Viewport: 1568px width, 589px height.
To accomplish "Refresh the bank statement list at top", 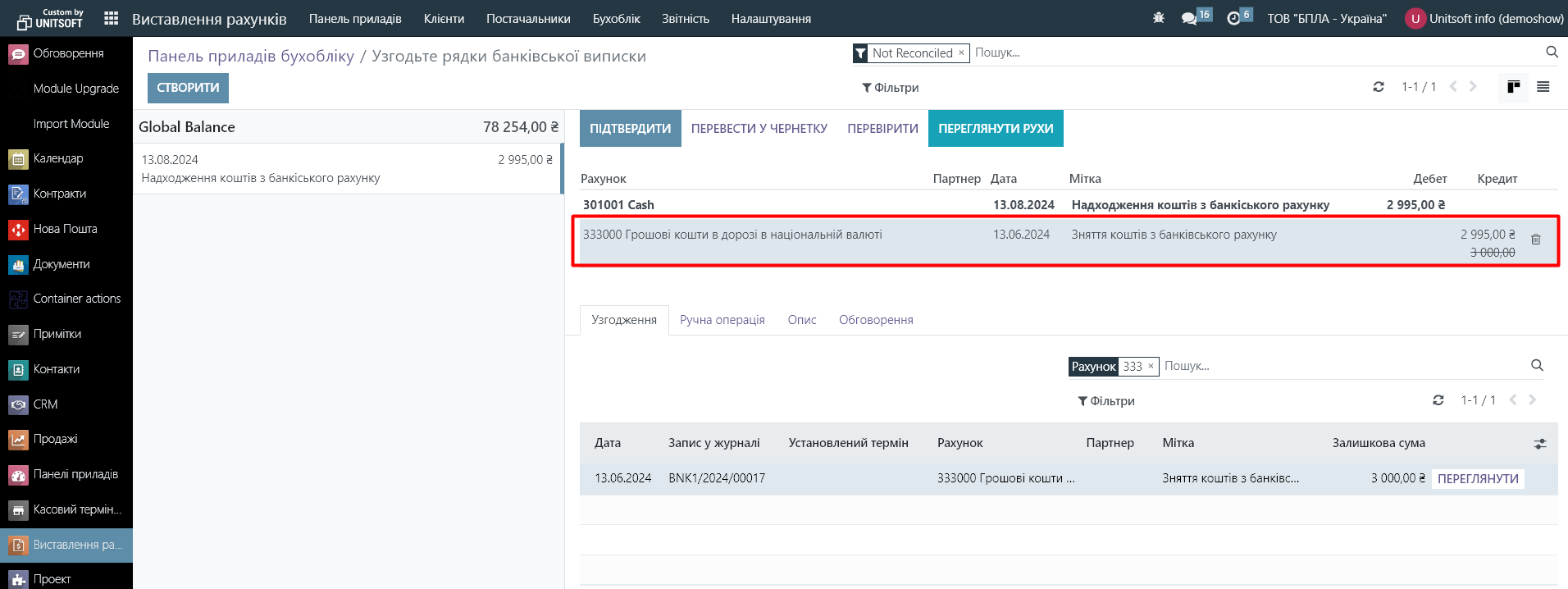I will [x=1379, y=87].
